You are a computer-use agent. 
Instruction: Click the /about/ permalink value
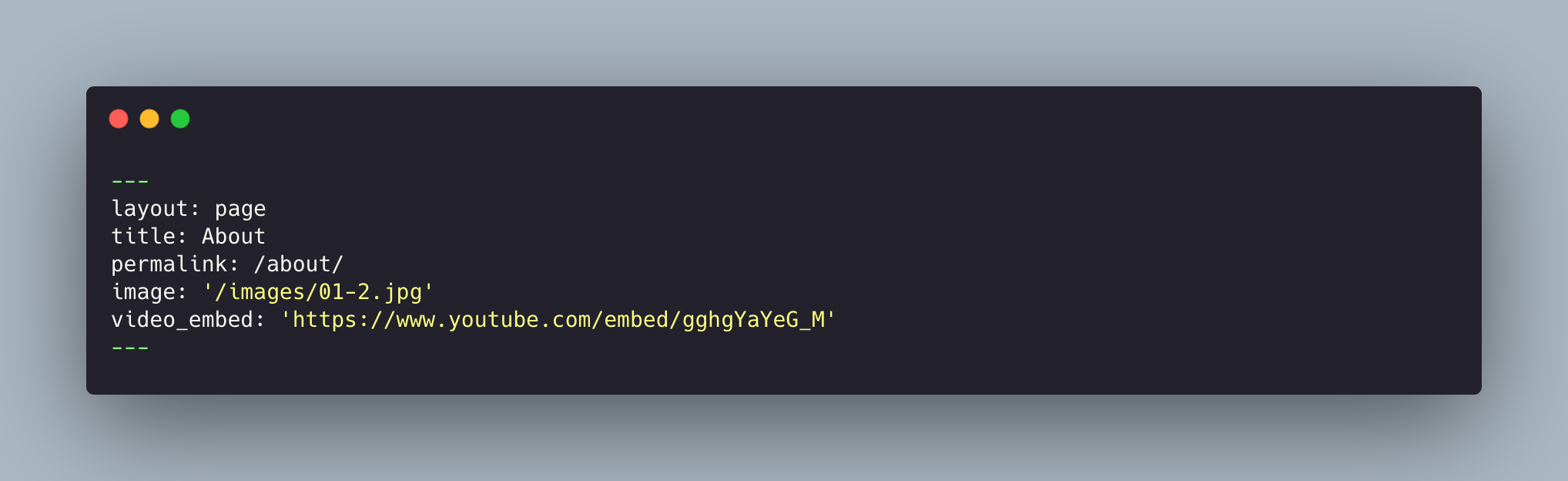tap(299, 264)
